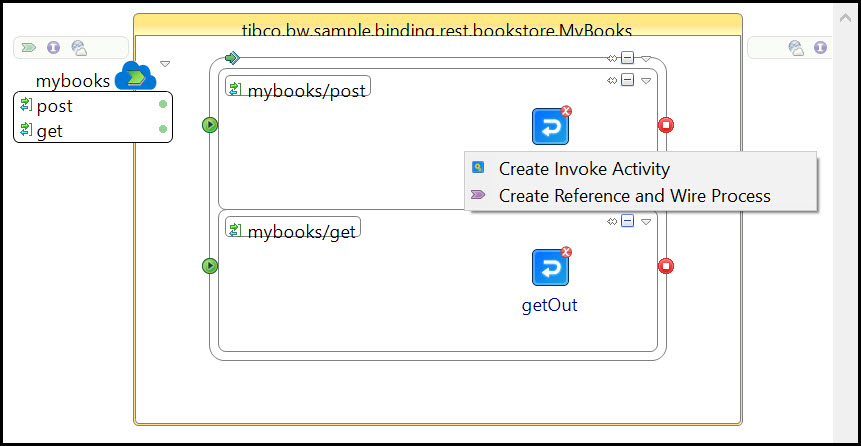
Task: Open the dropdown triangle beside mybooks cloud
Action: pos(165,64)
